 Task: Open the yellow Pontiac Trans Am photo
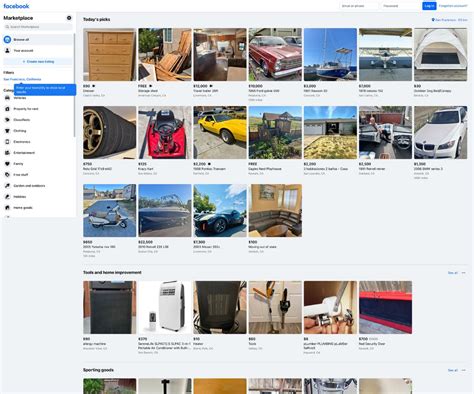tap(220, 132)
